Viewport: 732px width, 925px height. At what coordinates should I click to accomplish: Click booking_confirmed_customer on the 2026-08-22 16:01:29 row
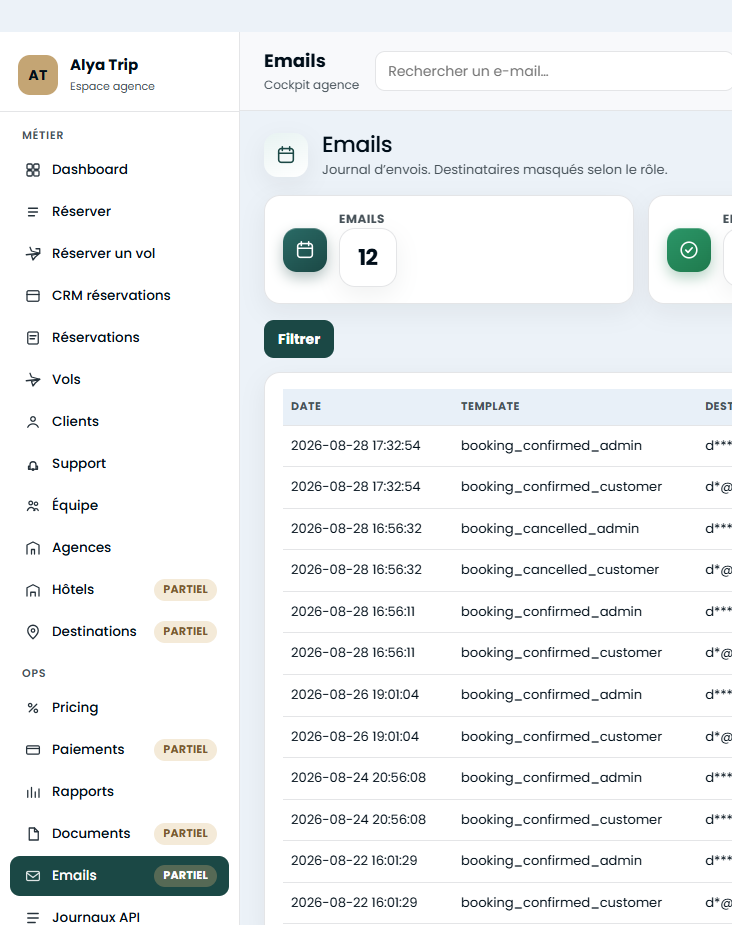[561, 903]
